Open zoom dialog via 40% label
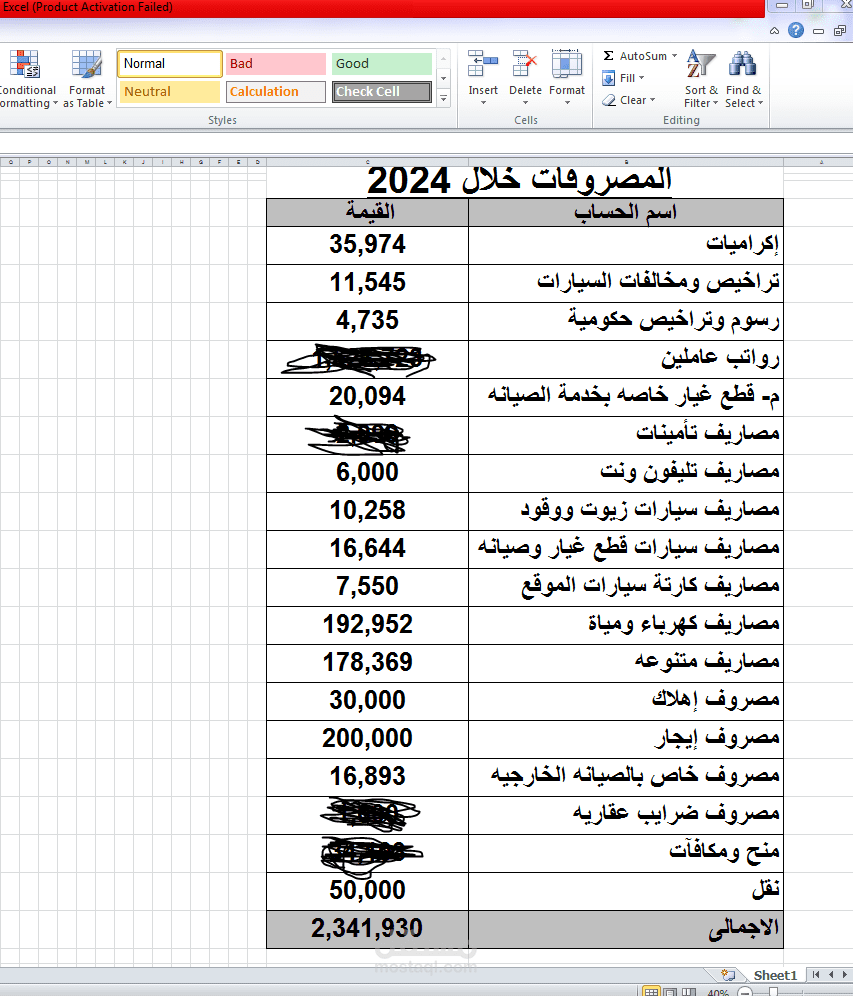This screenshot has height=996, width=853. pyautogui.click(x=718, y=992)
